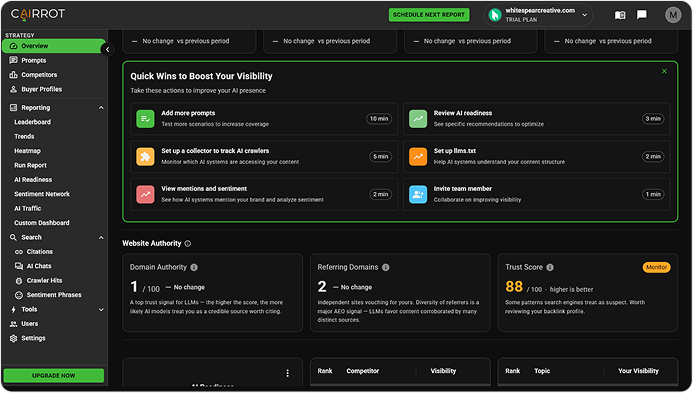Click the Schedule Next Report button

pyautogui.click(x=429, y=15)
